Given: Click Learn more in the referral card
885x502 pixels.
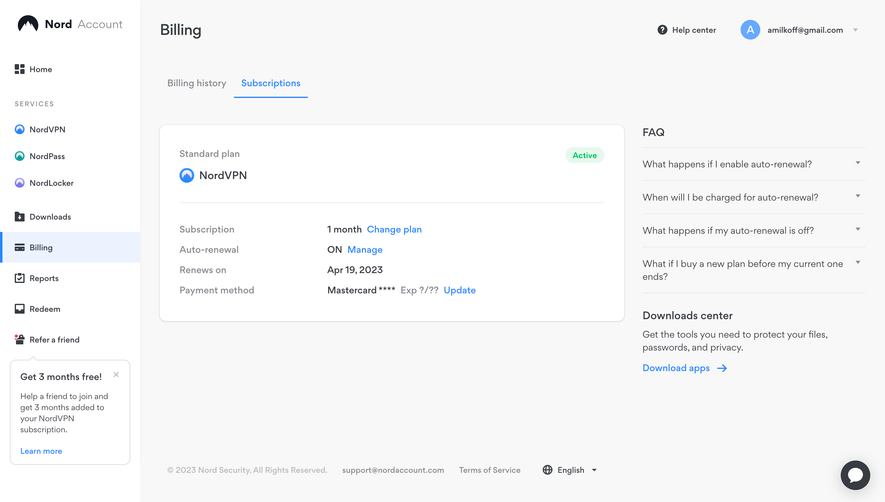Looking at the screenshot, I should click(41, 451).
